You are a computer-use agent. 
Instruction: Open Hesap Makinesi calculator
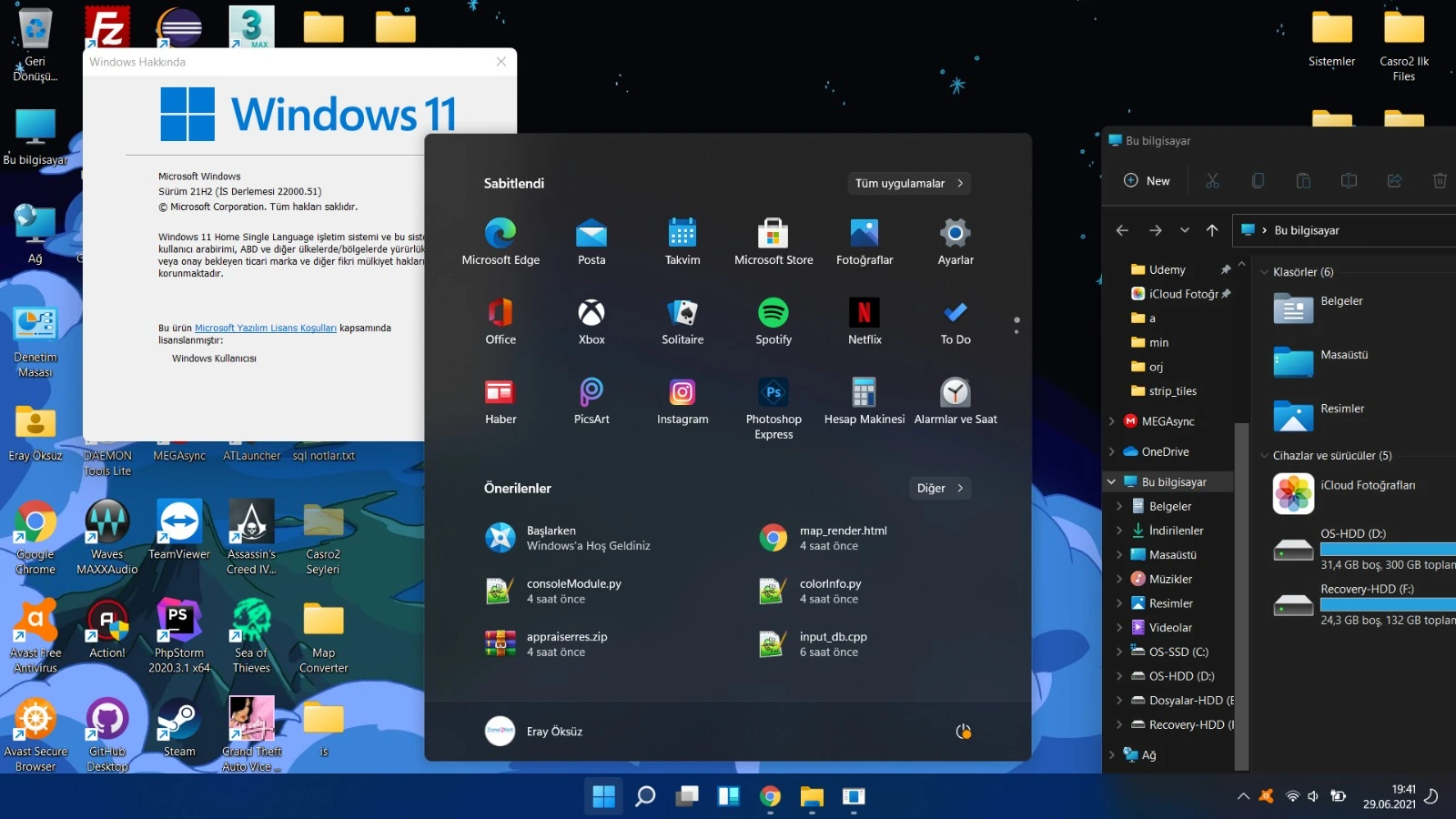(864, 401)
